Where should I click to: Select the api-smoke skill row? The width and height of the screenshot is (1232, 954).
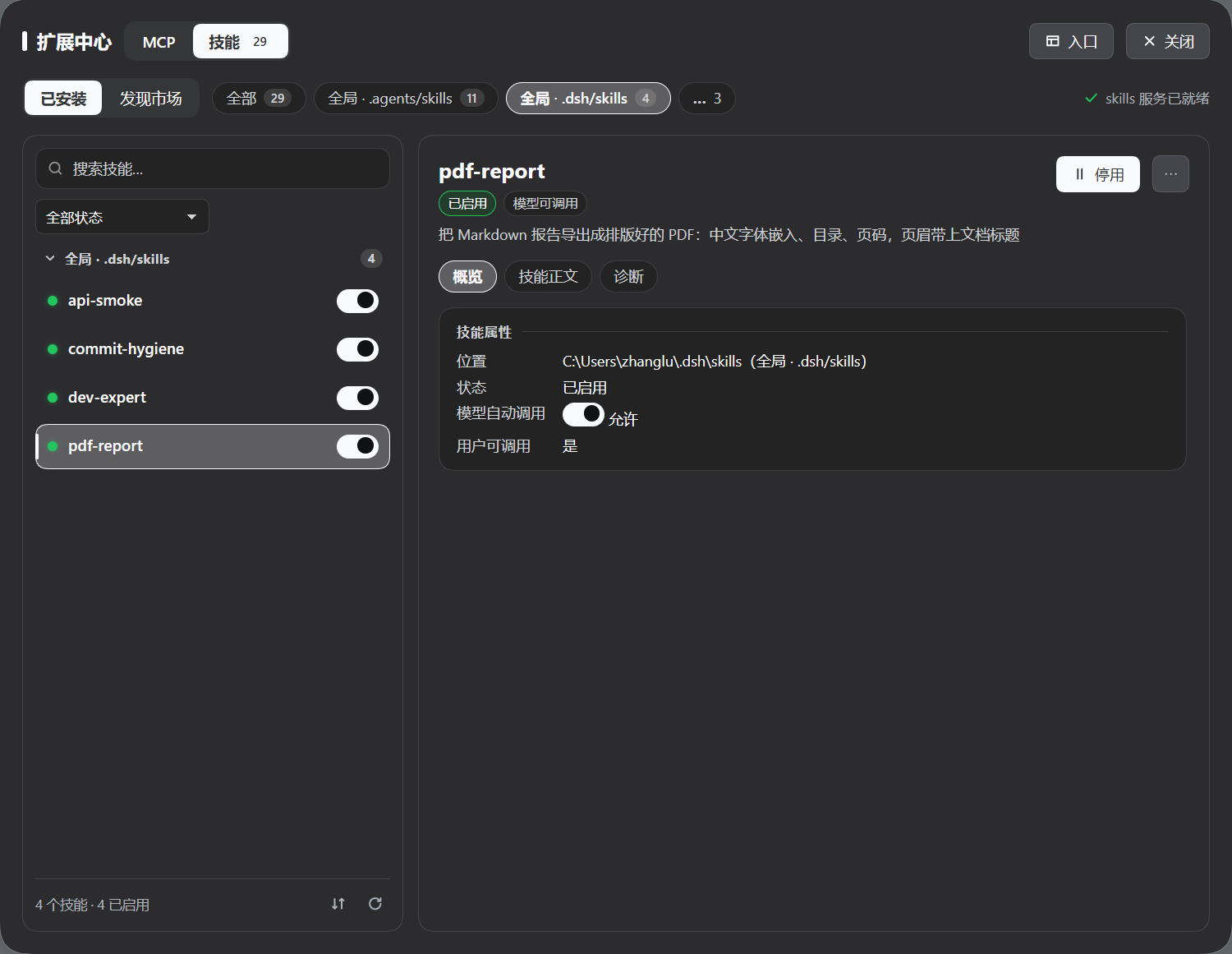click(x=213, y=301)
